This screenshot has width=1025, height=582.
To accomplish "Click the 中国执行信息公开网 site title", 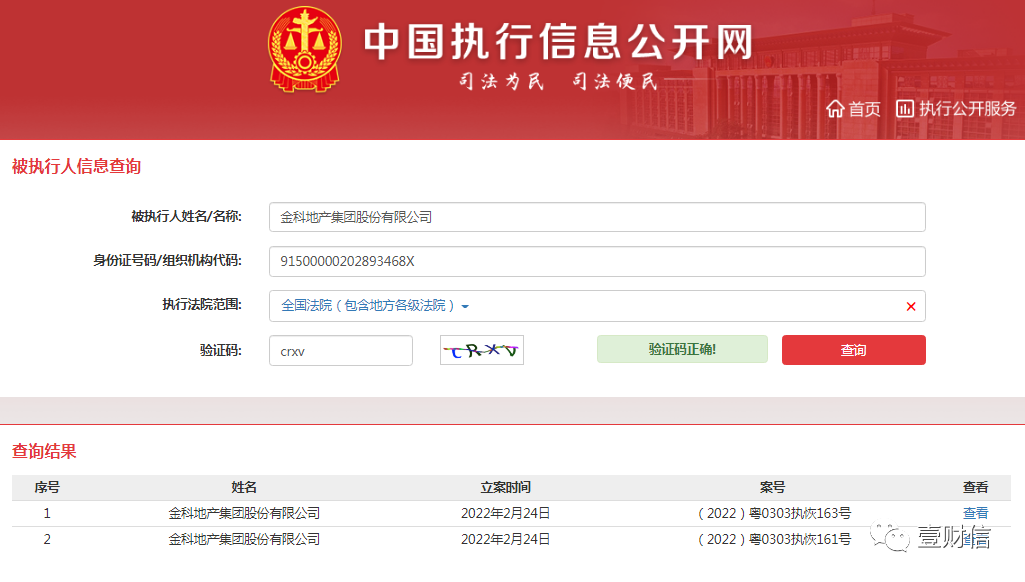I will click(558, 41).
